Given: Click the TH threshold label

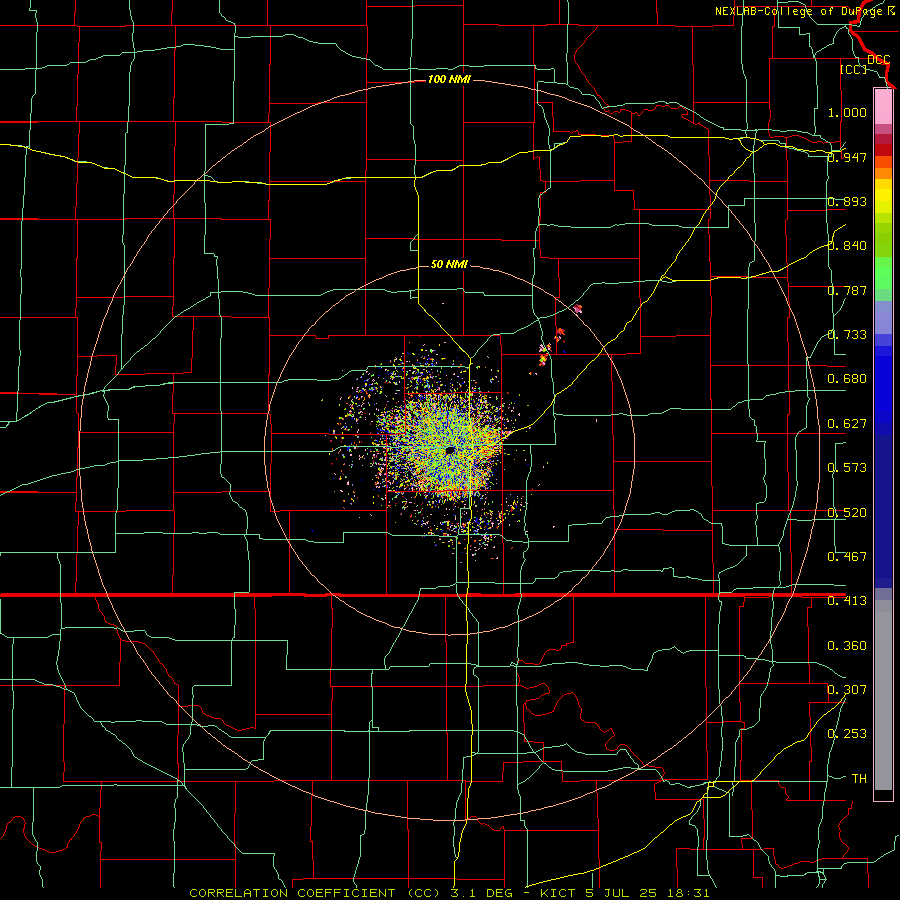Looking at the screenshot, I should click(859, 779).
